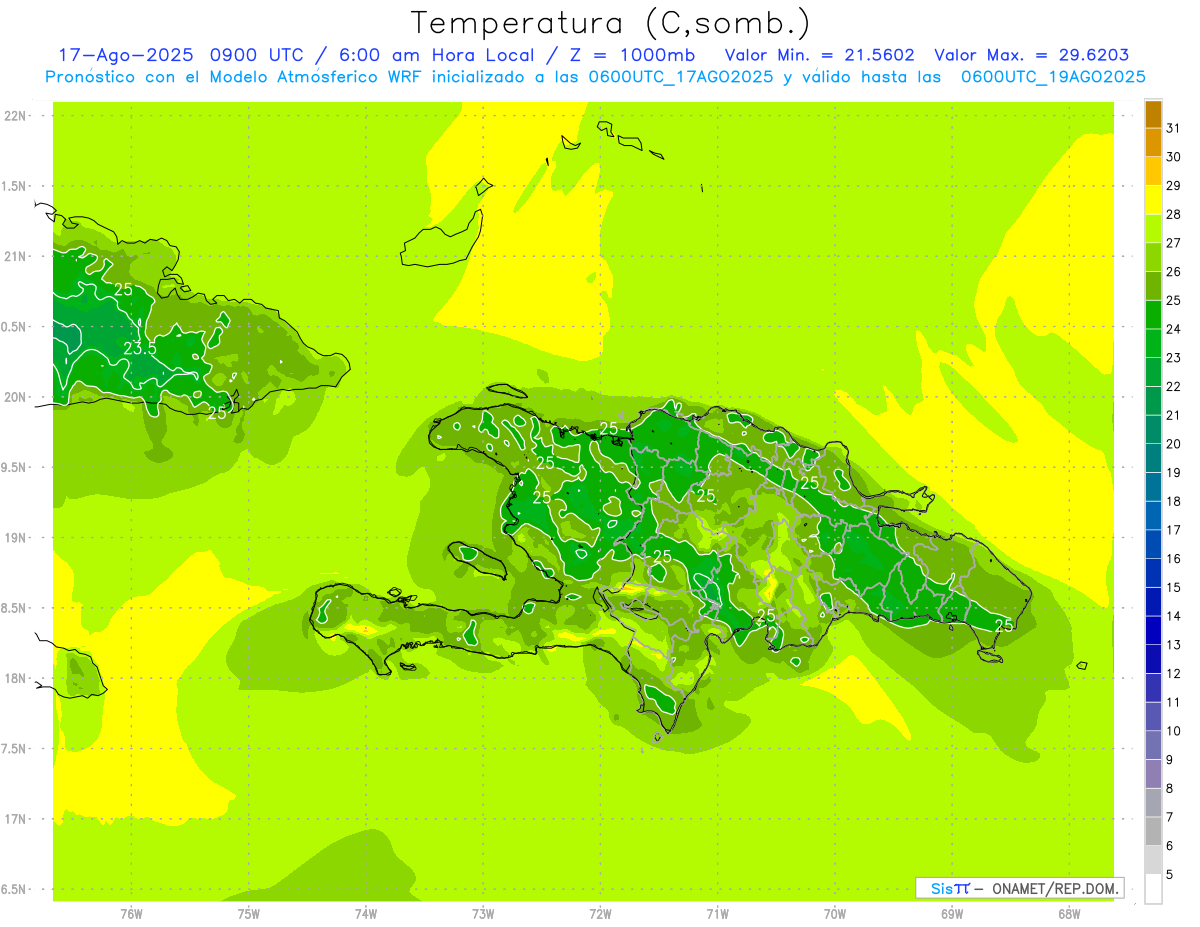Click the '74W' longitude label
This screenshot has height=927, width=1200.
pos(366,914)
